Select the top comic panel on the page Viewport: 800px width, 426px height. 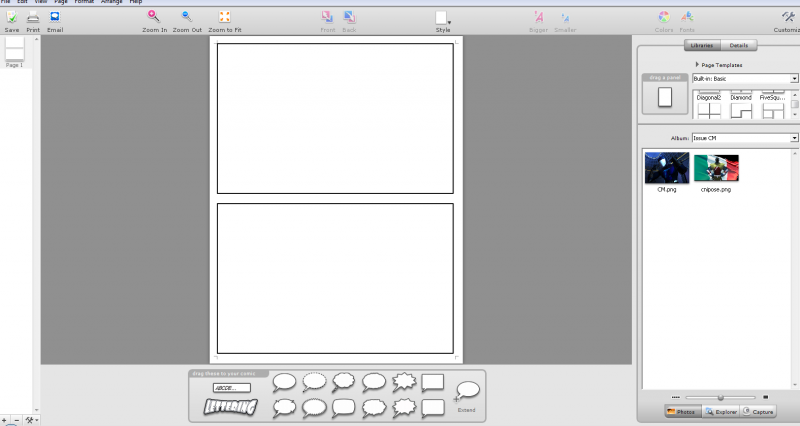click(x=335, y=118)
